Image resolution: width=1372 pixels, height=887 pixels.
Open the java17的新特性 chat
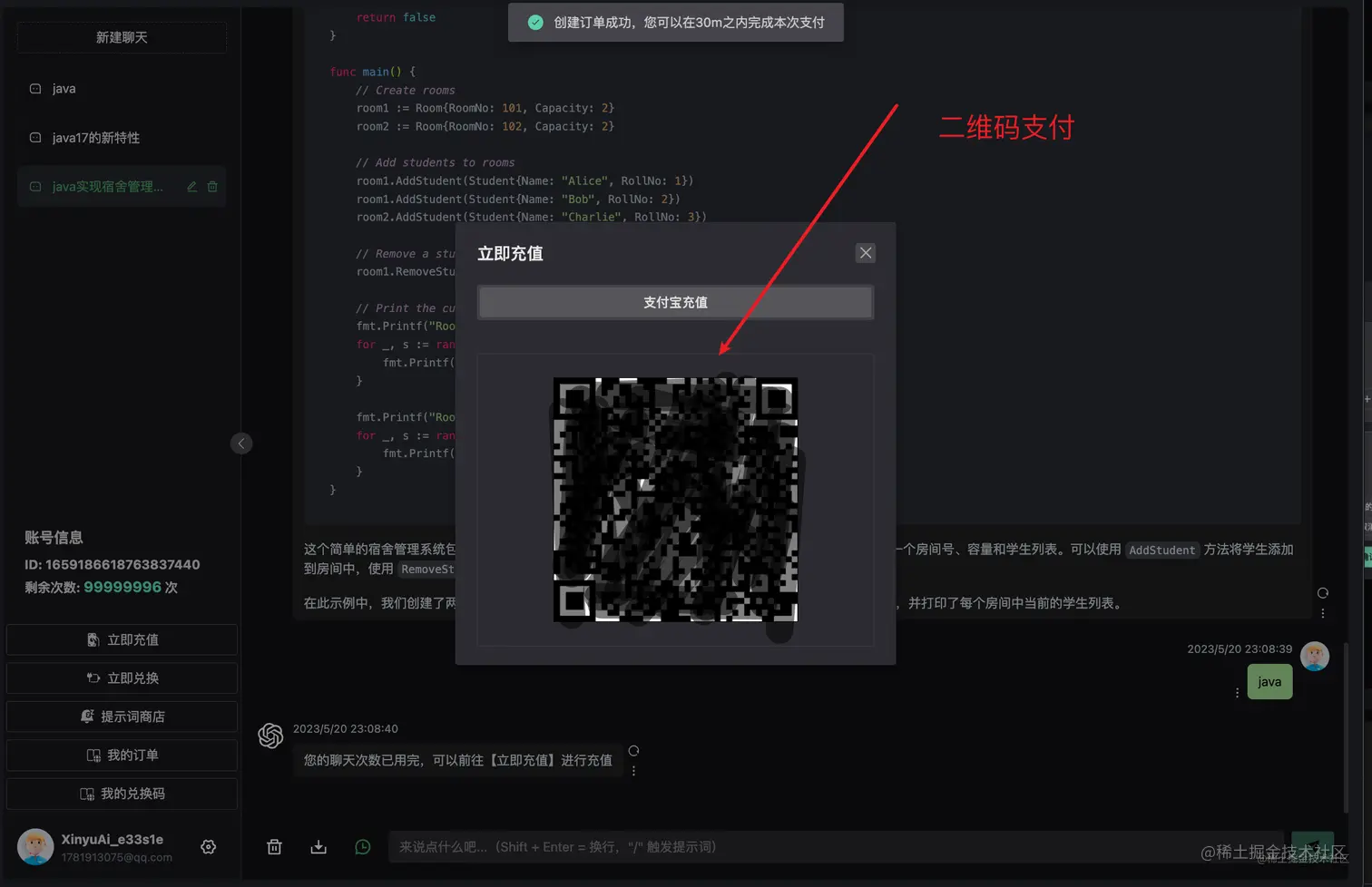coord(122,138)
